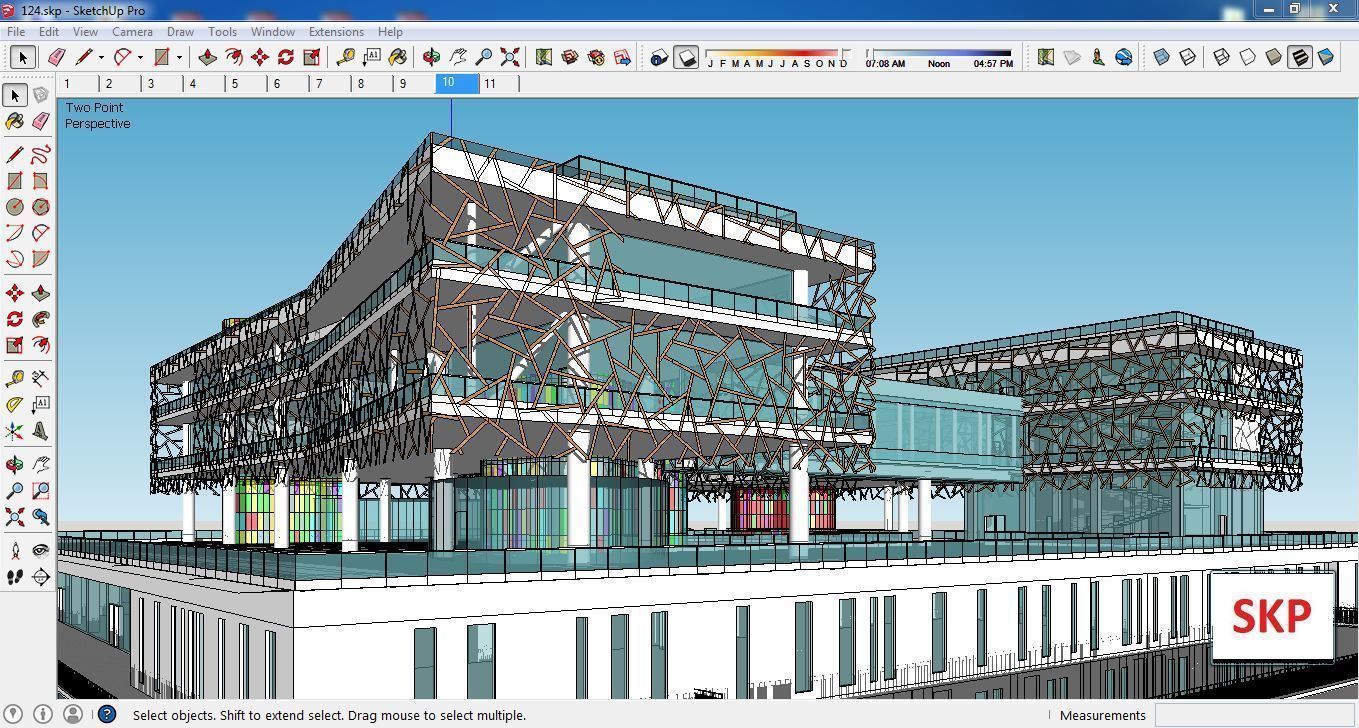
Task: Click the Preview Model in Google Earth icon
Action: click(1124, 57)
